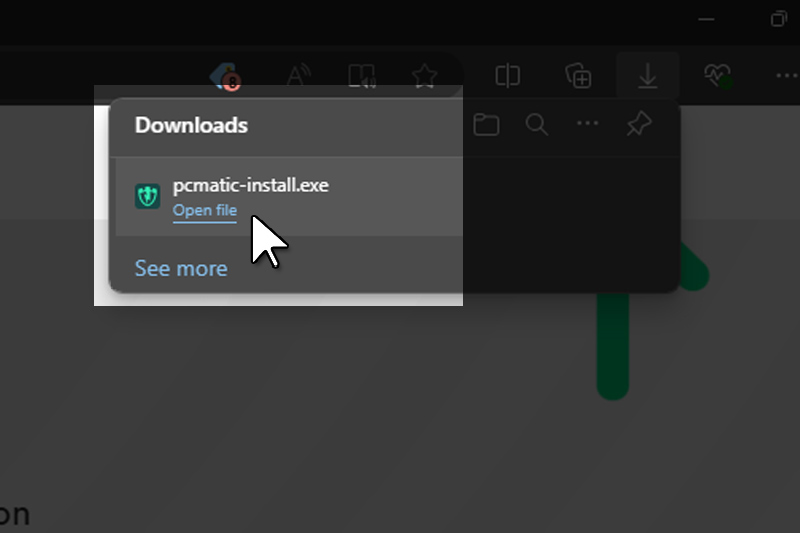Enter Immersive Reader mode
Screen dimensions: 800x533
point(361,76)
